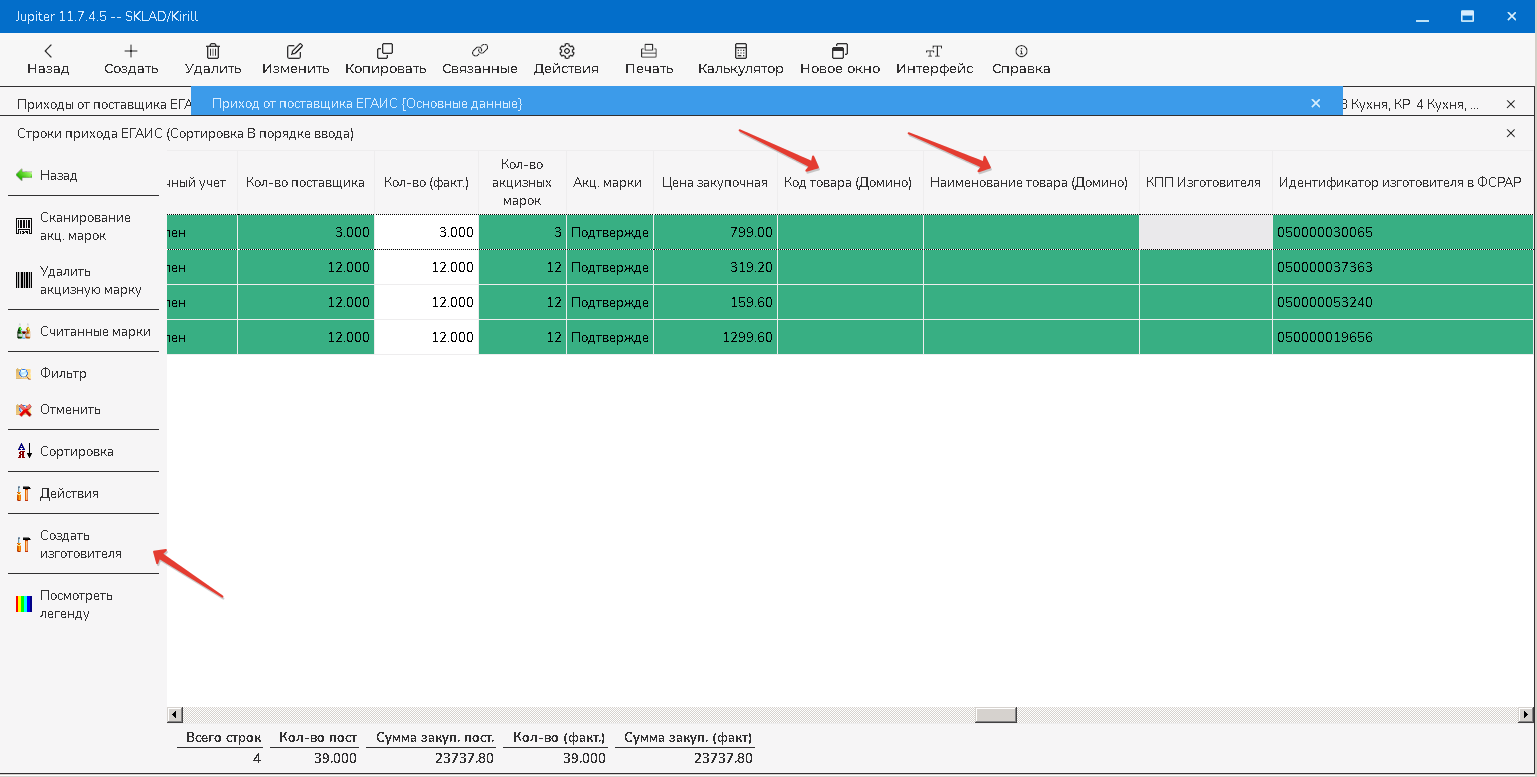
Task: Open Действия gear icon in top toolbar
Action: tap(566, 50)
